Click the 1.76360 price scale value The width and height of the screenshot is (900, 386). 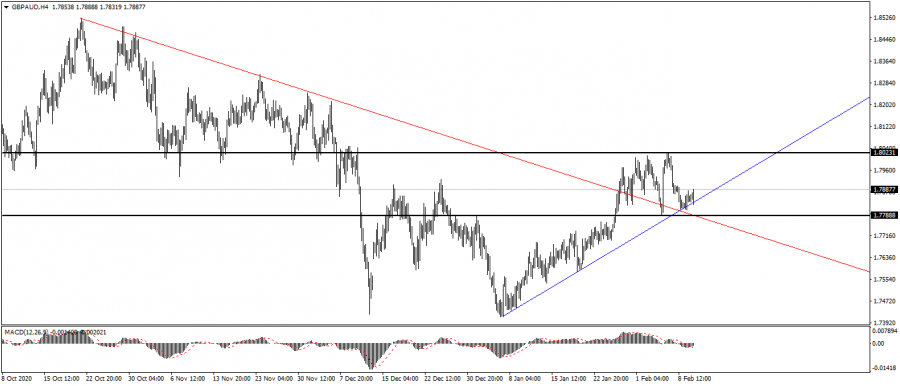coord(885,258)
